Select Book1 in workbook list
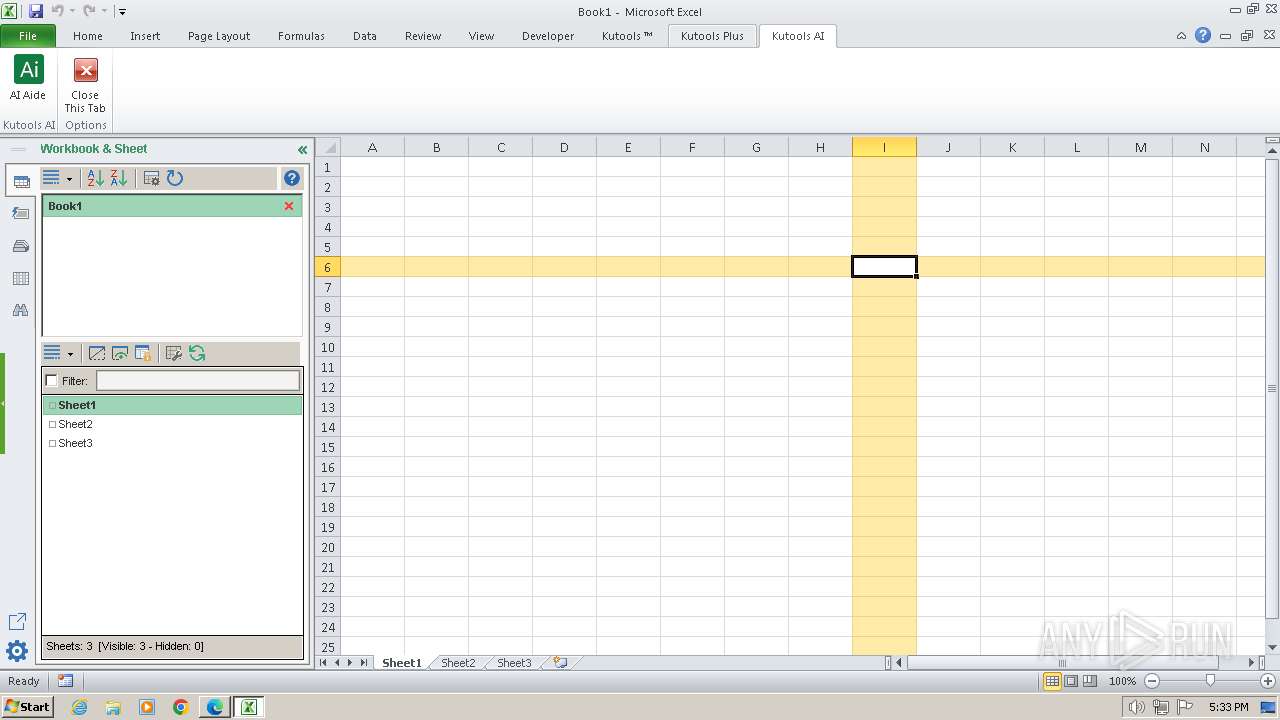Screen dimensions: 1280x720 tap(171, 206)
